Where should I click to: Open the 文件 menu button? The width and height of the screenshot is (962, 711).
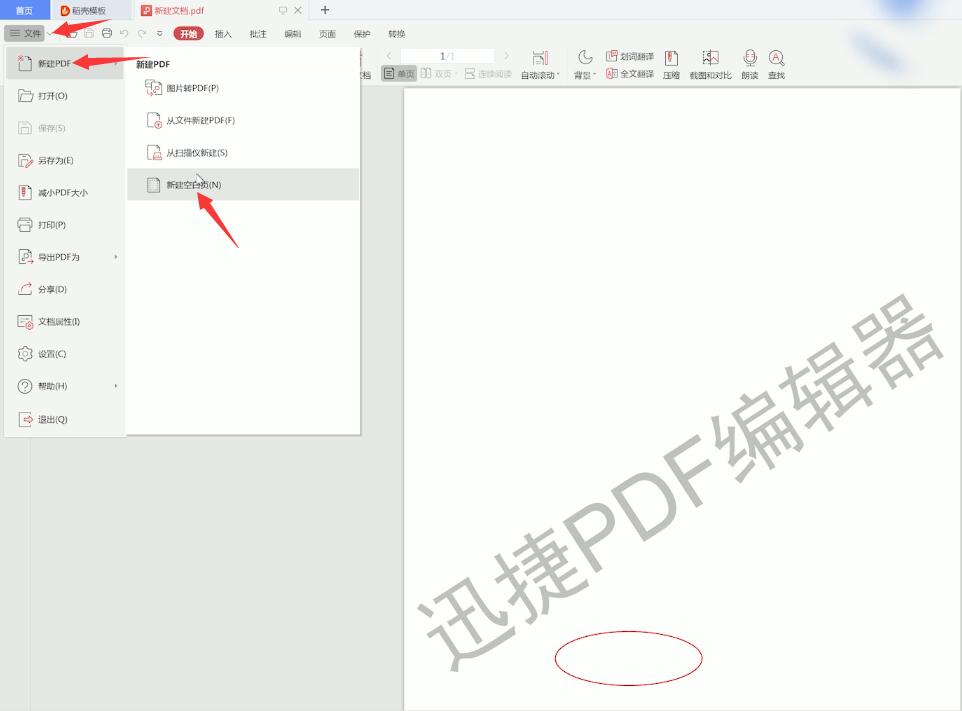point(25,33)
